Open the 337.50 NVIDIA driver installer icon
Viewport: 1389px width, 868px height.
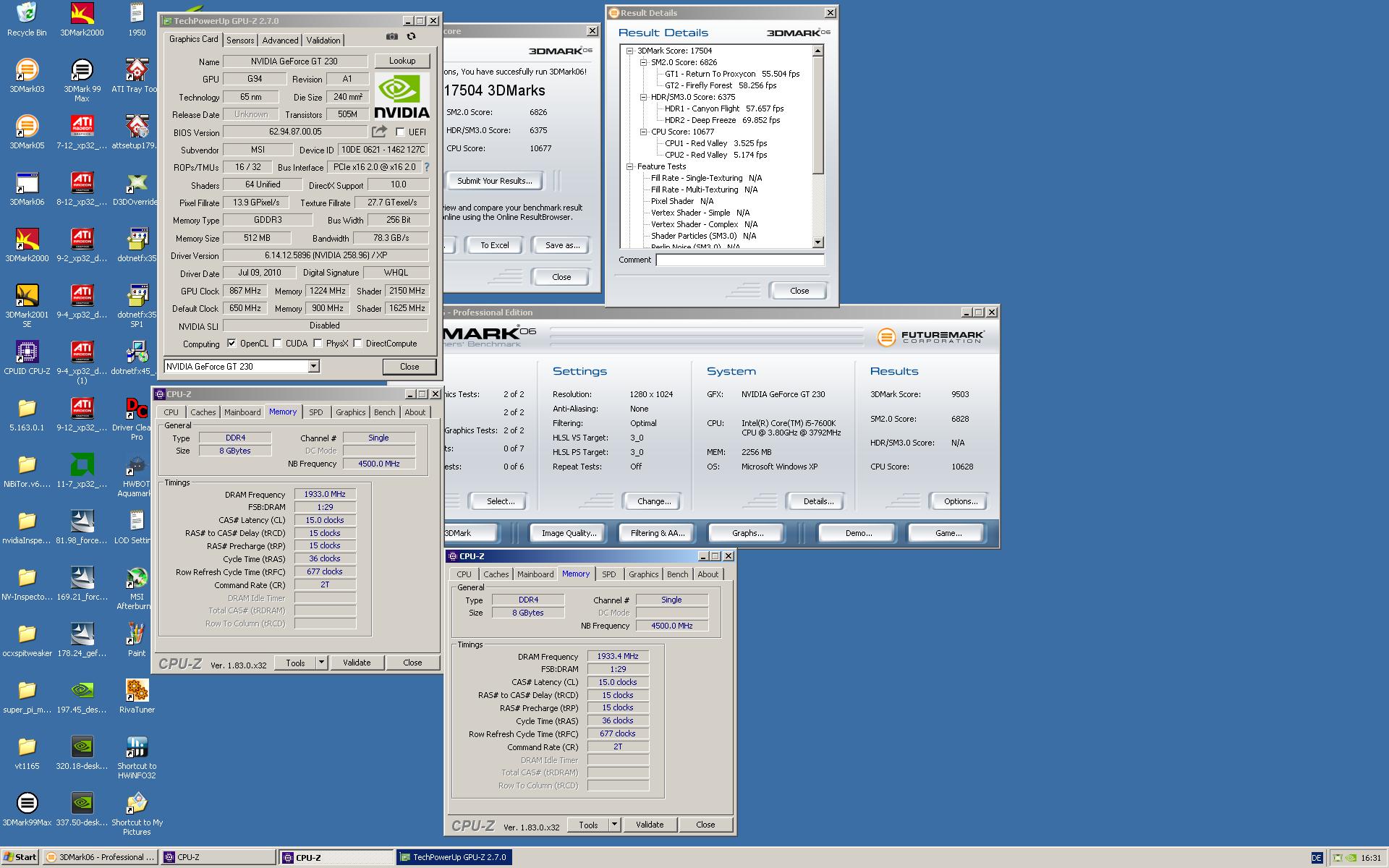coord(82,809)
